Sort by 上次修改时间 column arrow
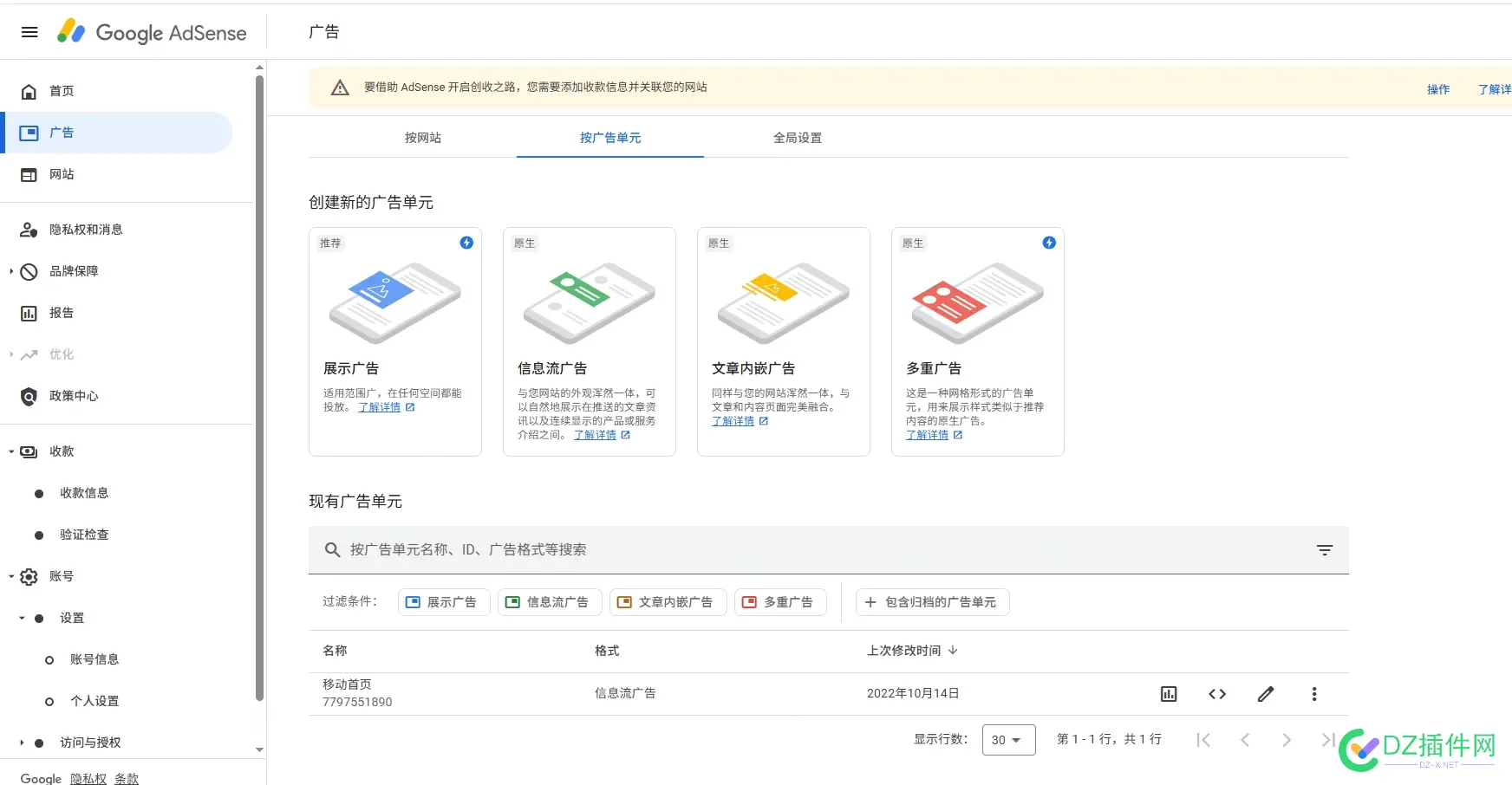1512x785 pixels. click(953, 651)
